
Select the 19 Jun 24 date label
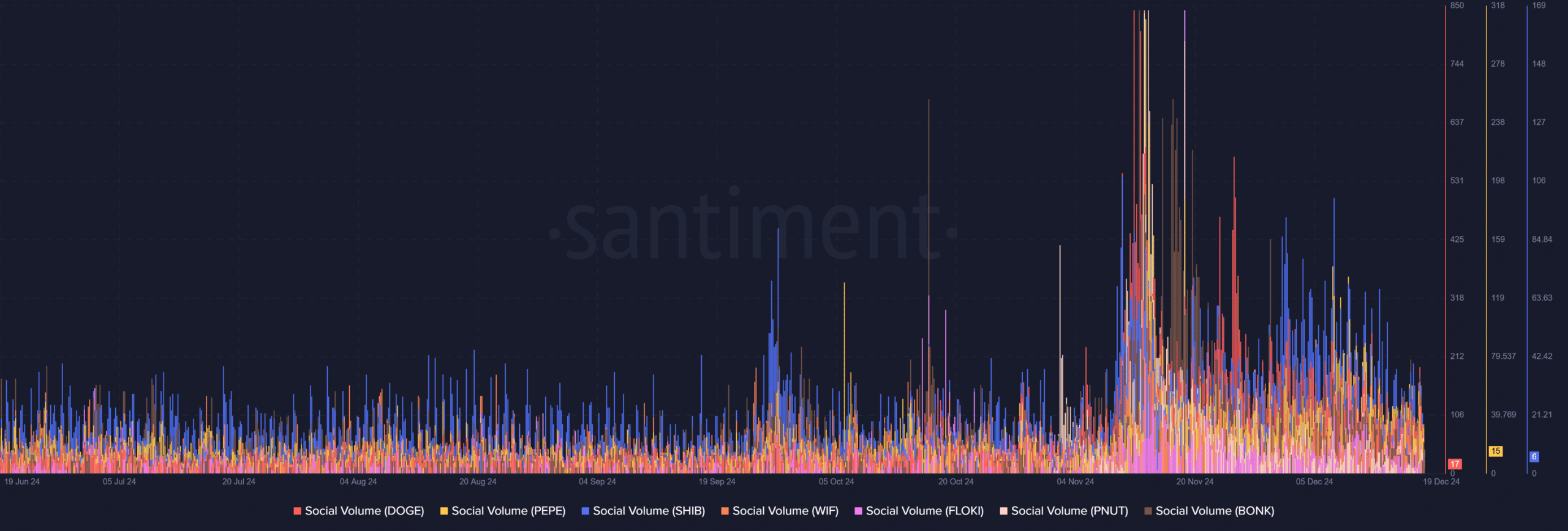[x=22, y=482]
